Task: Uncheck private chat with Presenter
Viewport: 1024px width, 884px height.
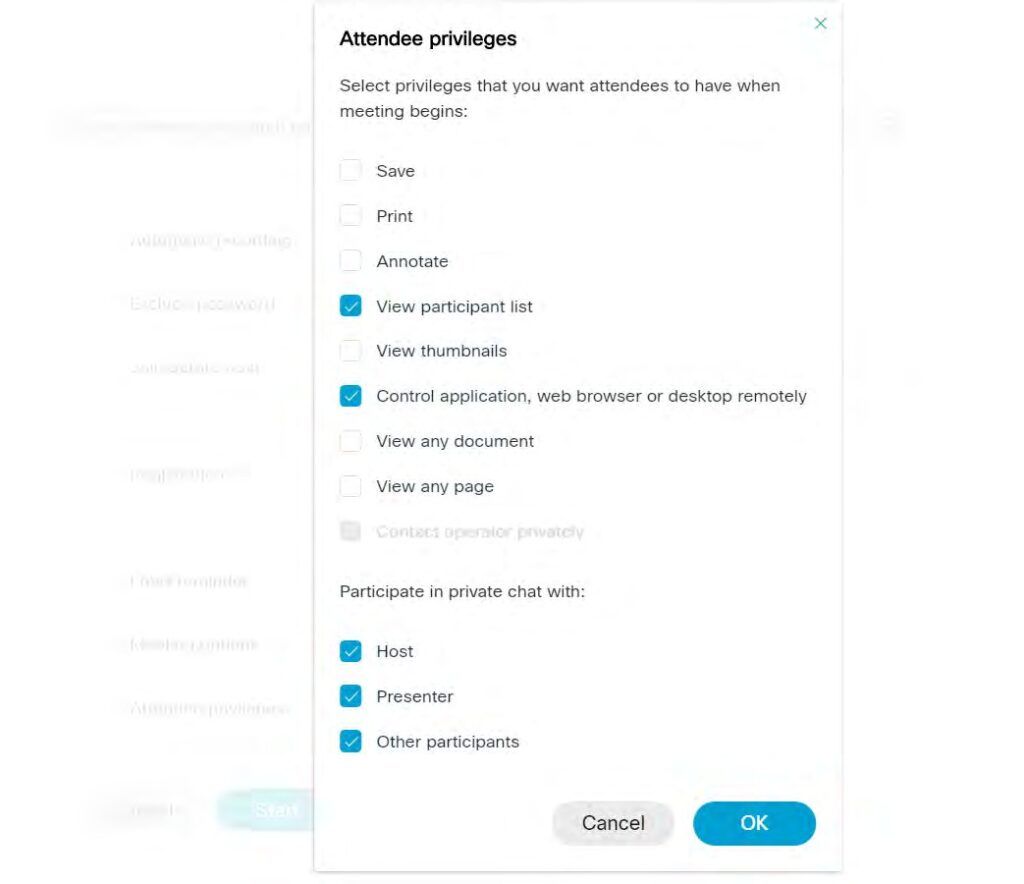Action: pos(350,696)
